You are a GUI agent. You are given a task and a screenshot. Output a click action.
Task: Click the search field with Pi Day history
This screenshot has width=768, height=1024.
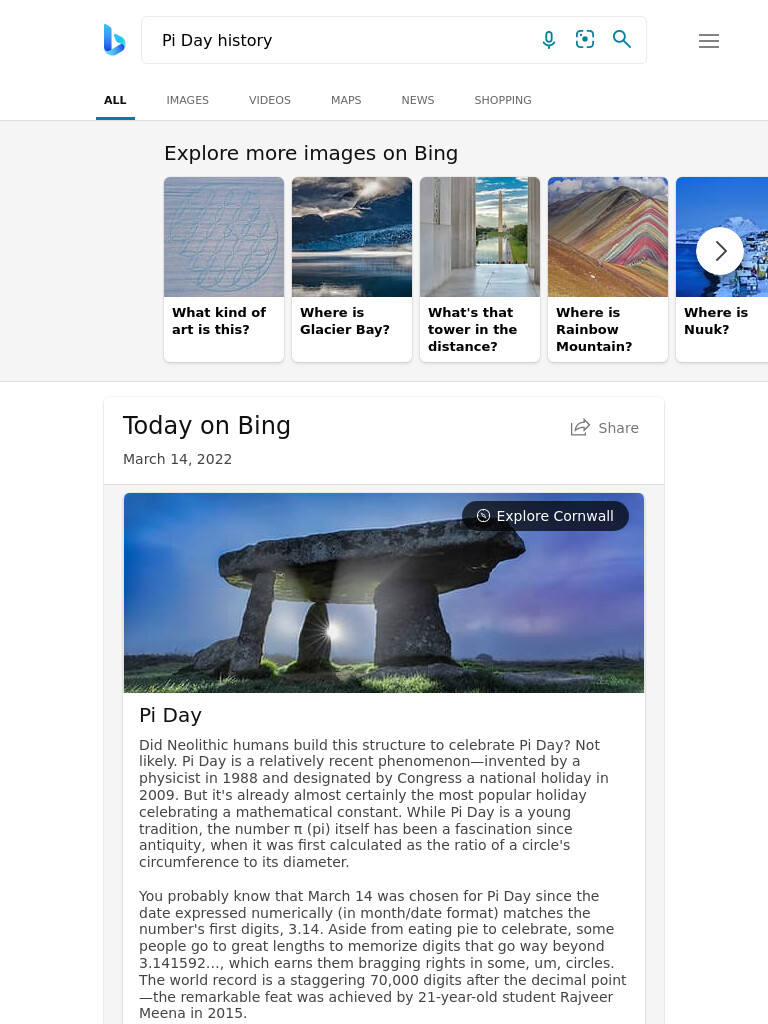[x=340, y=40]
